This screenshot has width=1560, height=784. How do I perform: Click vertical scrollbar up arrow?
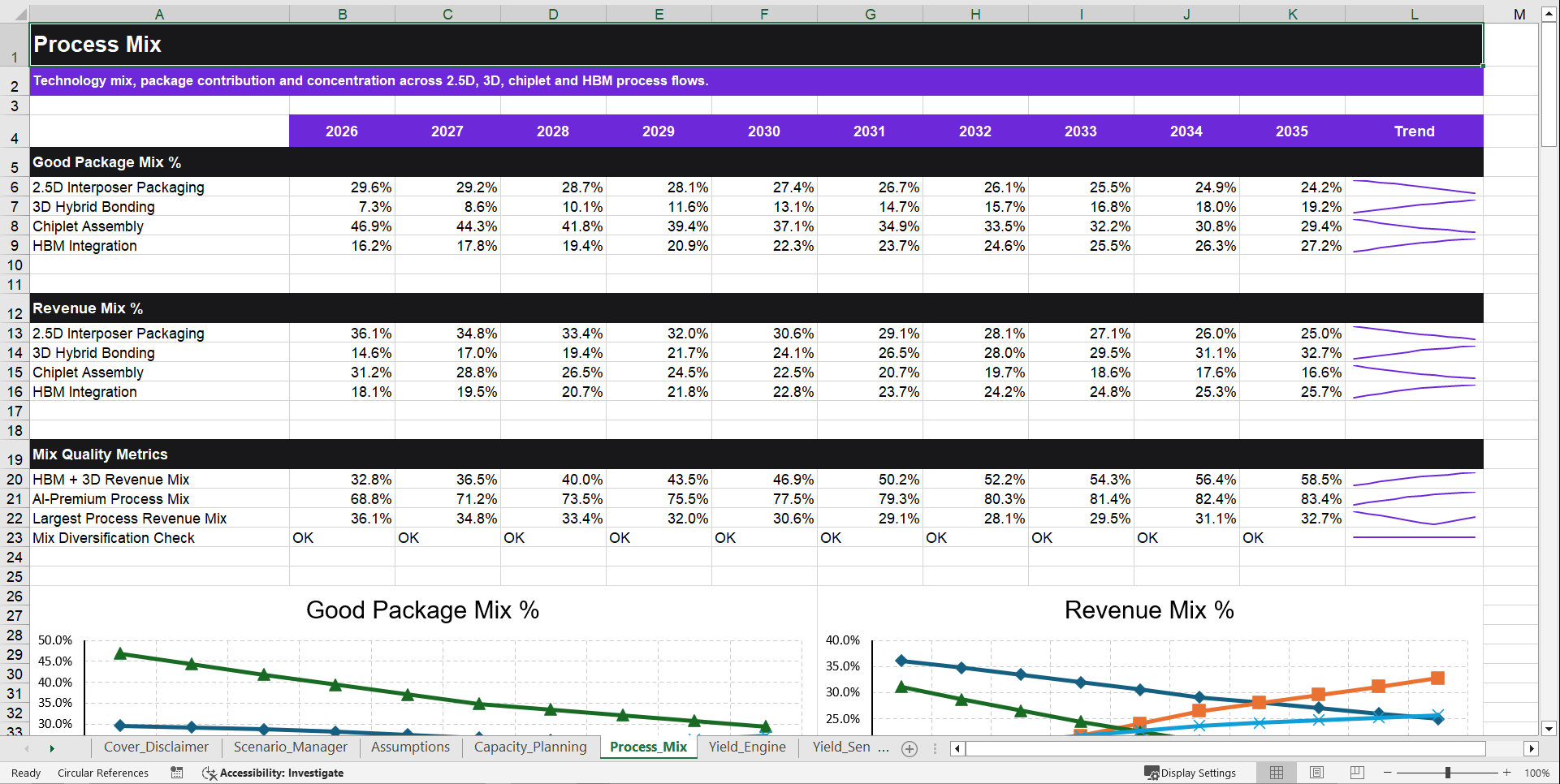point(1549,14)
